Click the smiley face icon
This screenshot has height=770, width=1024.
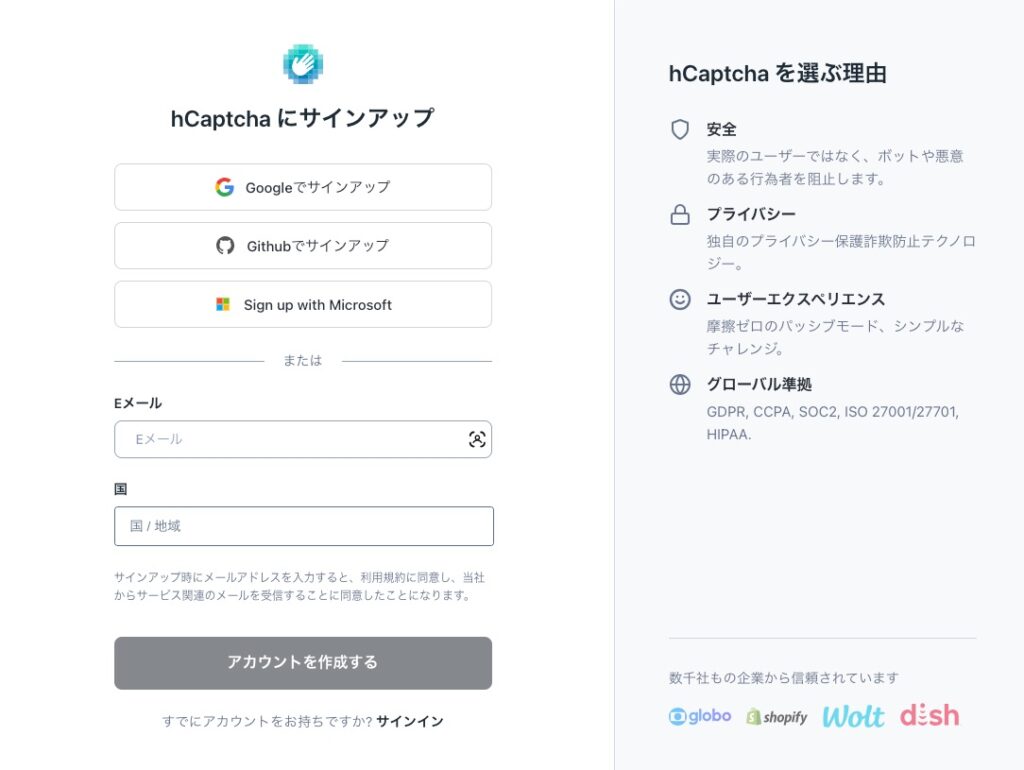click(x=680, y=299)
